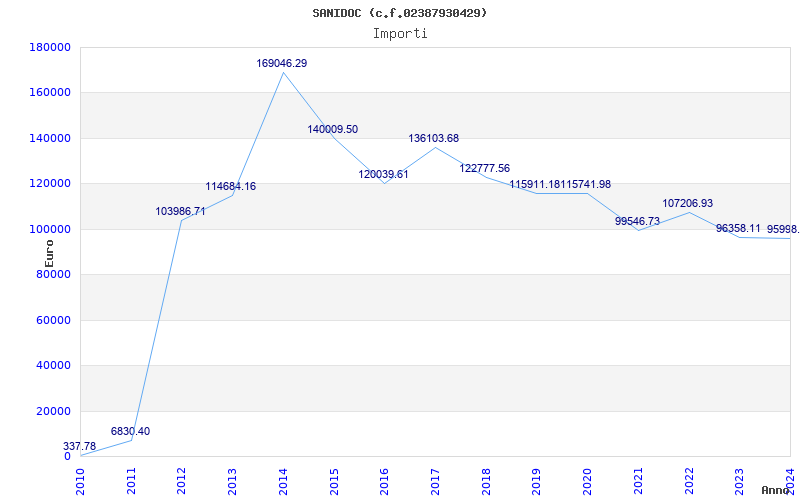
Task: Click the y-axis value 180000
Action: click(x=50, y=47)
